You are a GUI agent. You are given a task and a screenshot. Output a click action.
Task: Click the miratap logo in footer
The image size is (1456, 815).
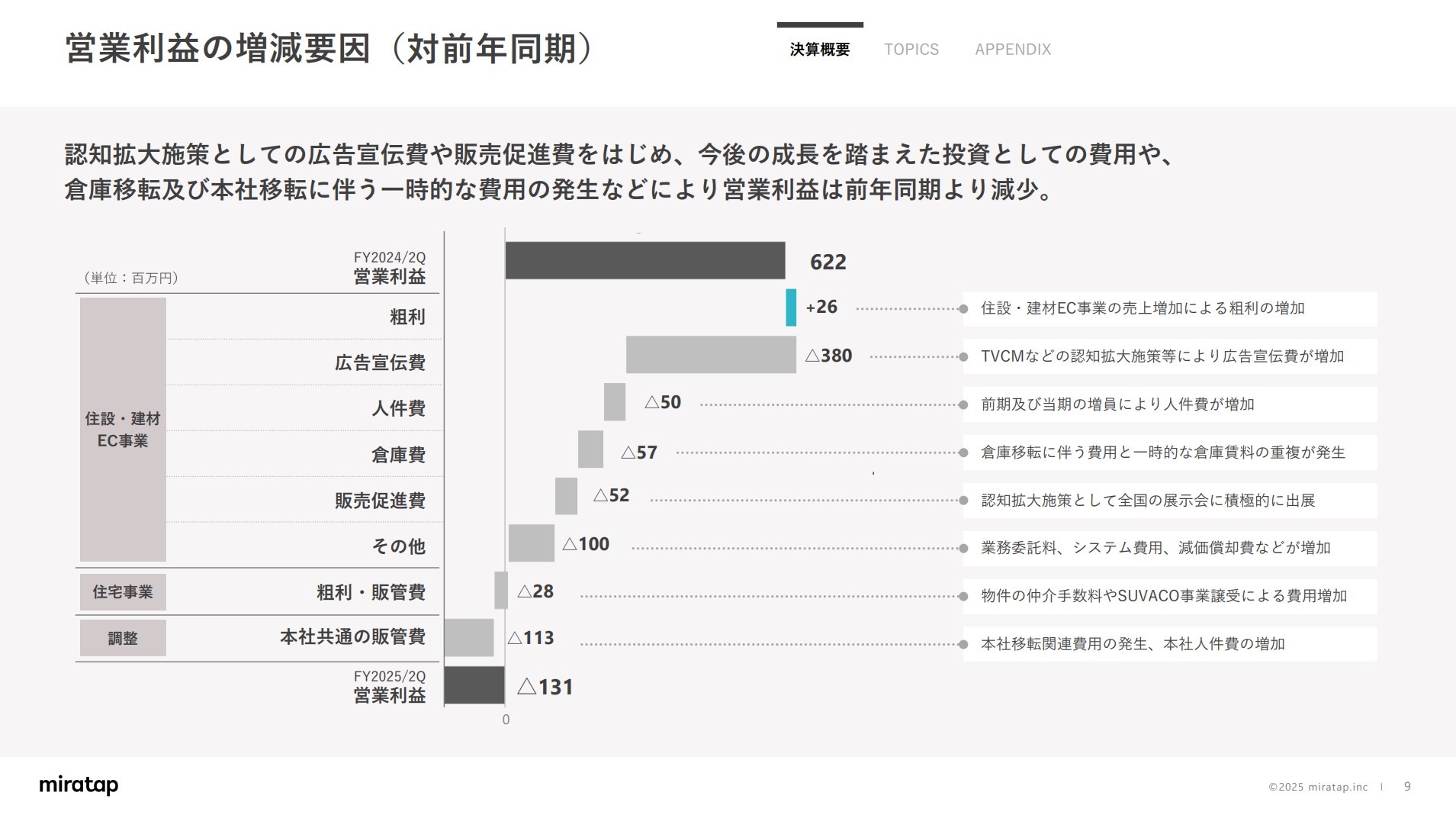[79, 785]
